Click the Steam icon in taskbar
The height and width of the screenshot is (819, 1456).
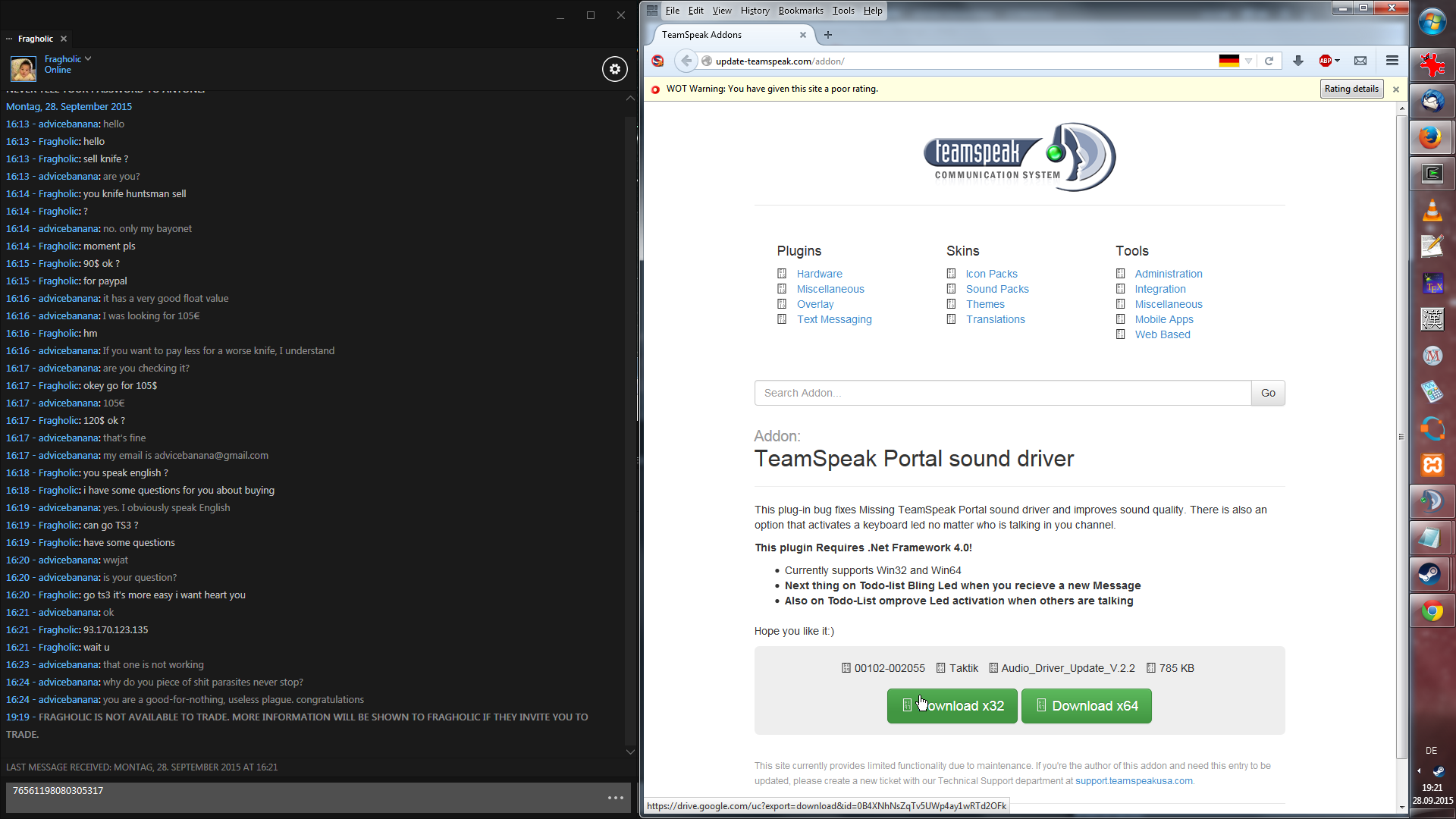(1432, 574)
